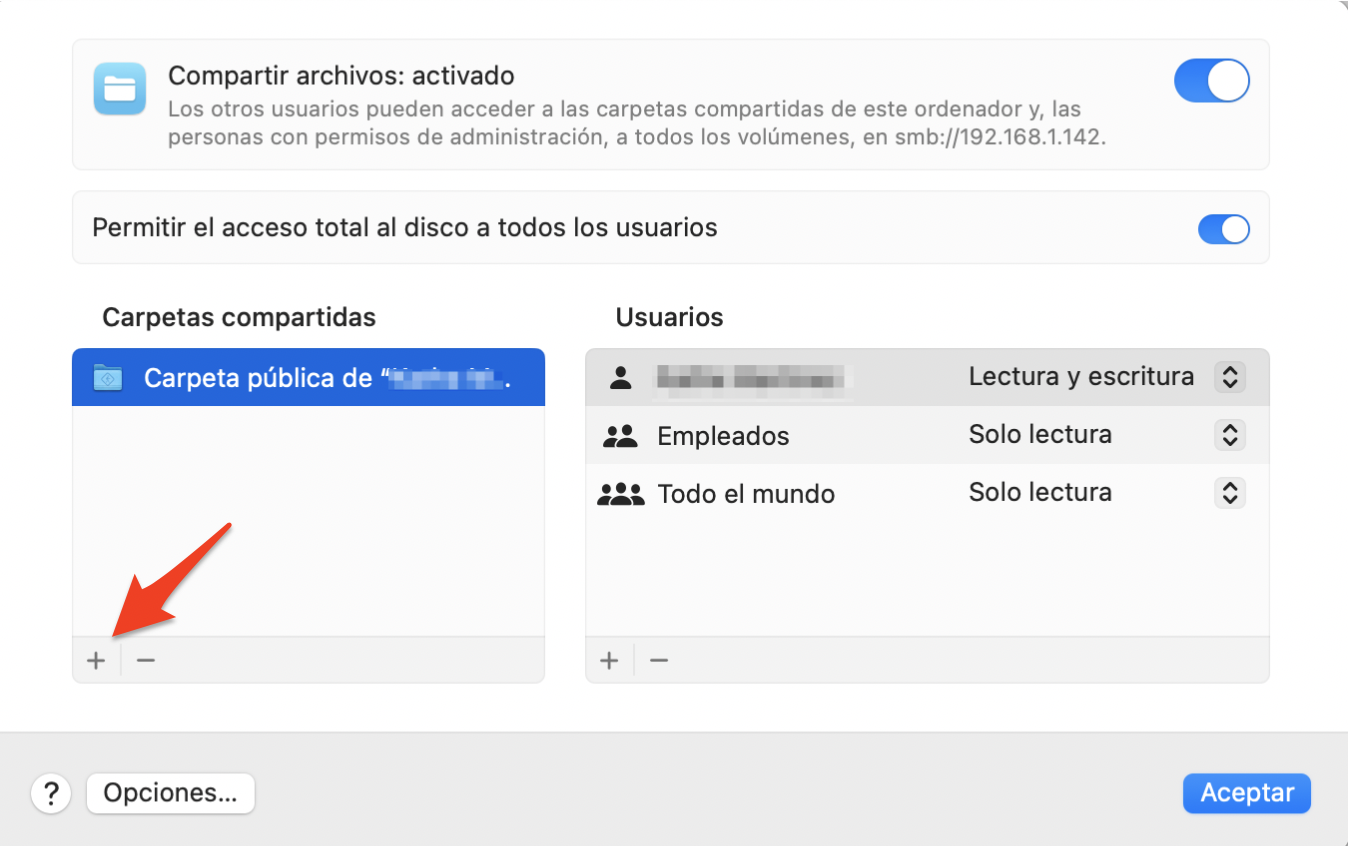Change Todo el mundo permission using stepper
This screenshot has height=846, width=1348.
tap(1230, 493)
